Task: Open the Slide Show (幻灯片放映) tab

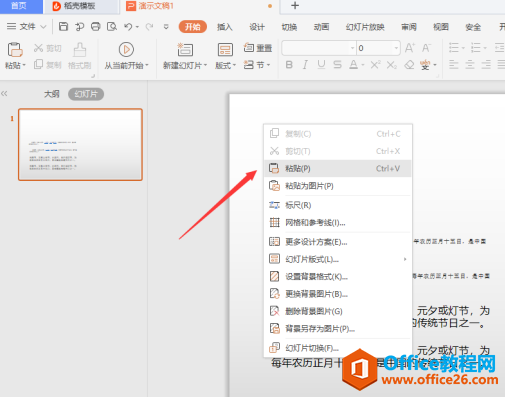Action: click(x=365, y=27)
